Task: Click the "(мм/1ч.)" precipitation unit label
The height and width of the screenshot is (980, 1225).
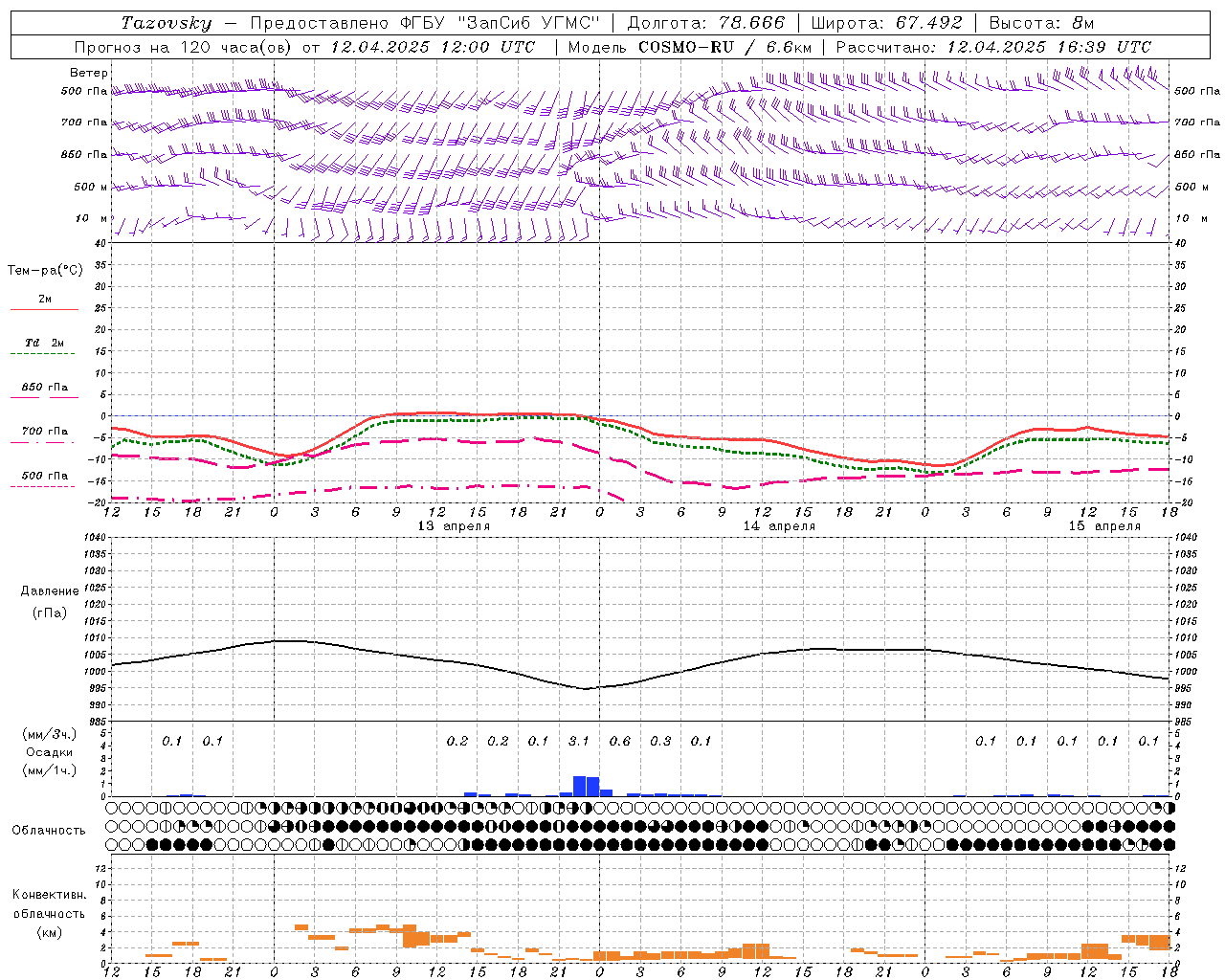Action: pos(49,770)
